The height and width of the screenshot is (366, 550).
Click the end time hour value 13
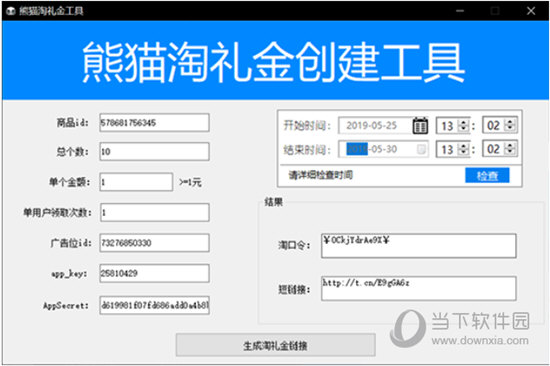click(447, 149)
